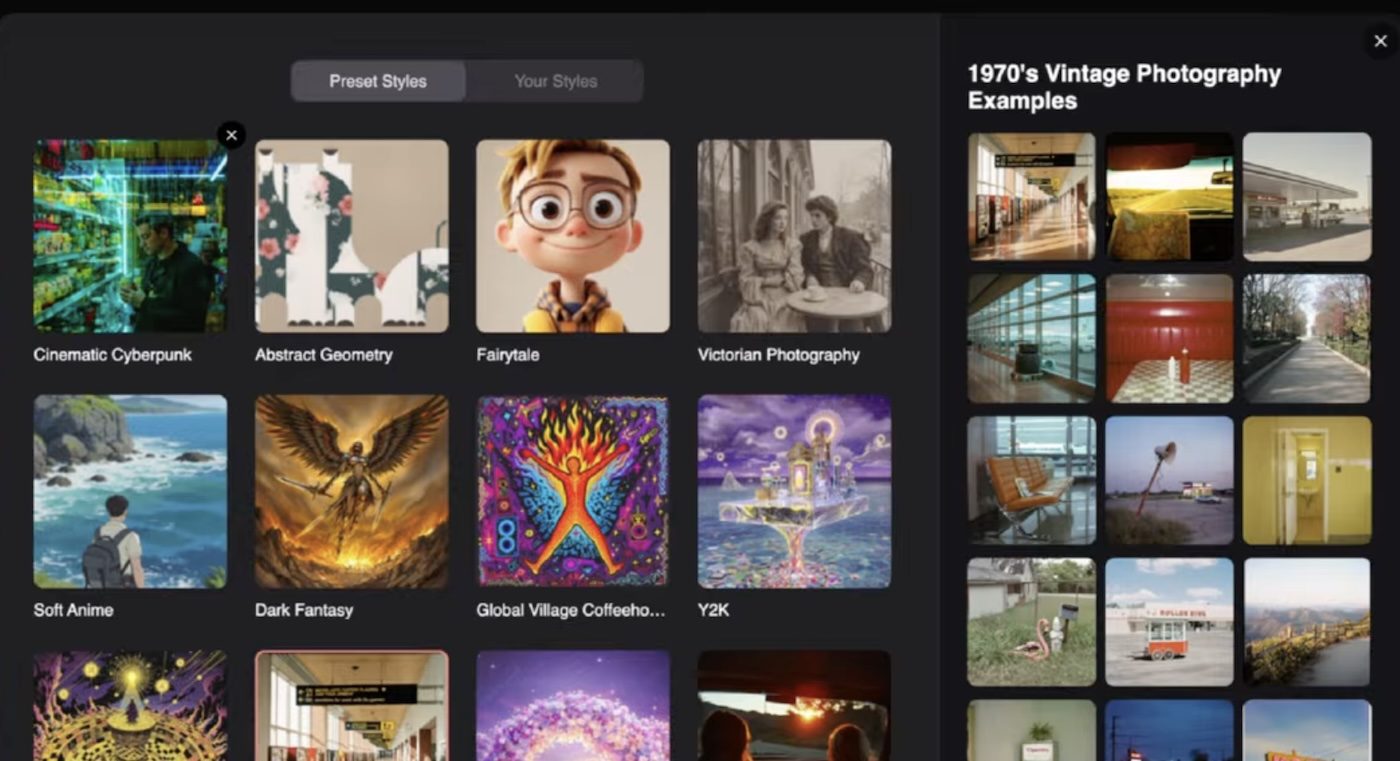
Task: Close the Vintage Photography examples panel
Action: coord(1380,41)
